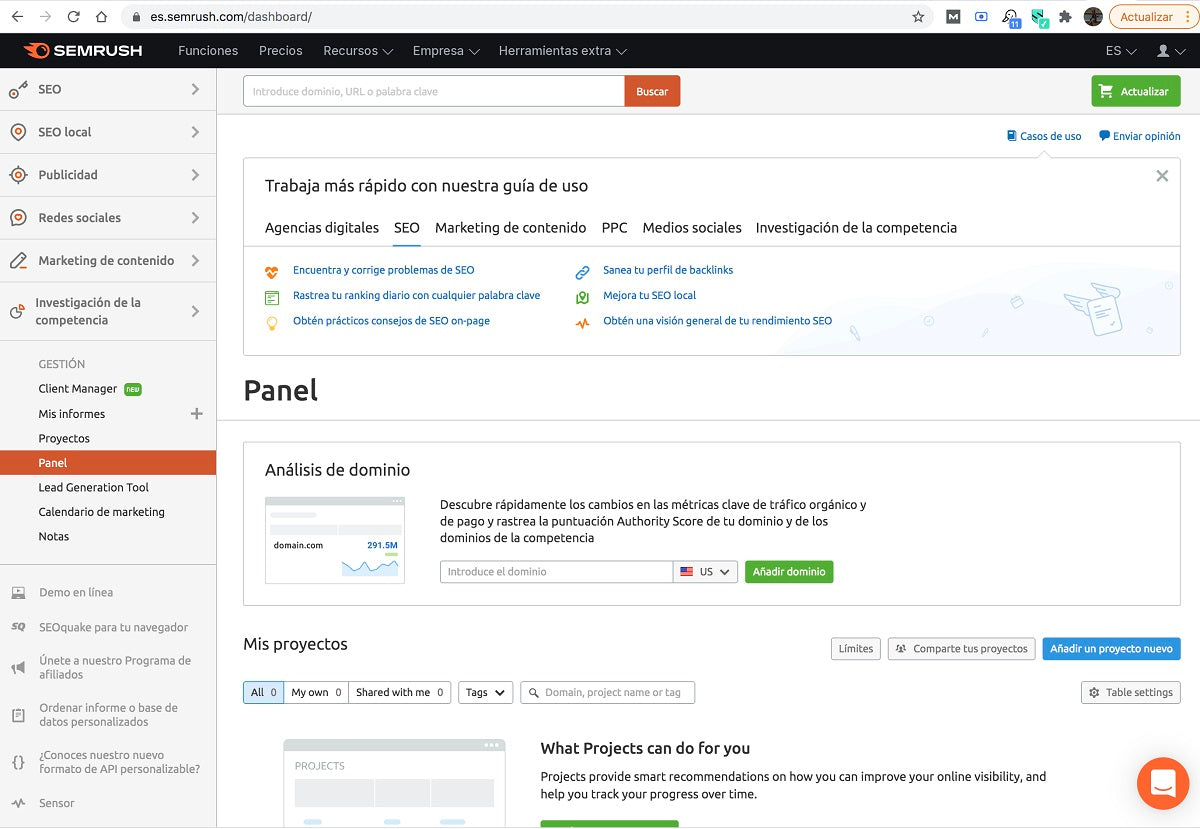Open link Mejora tu SEO local
Screen dimensions: 1200x829
tap(649, 296)
